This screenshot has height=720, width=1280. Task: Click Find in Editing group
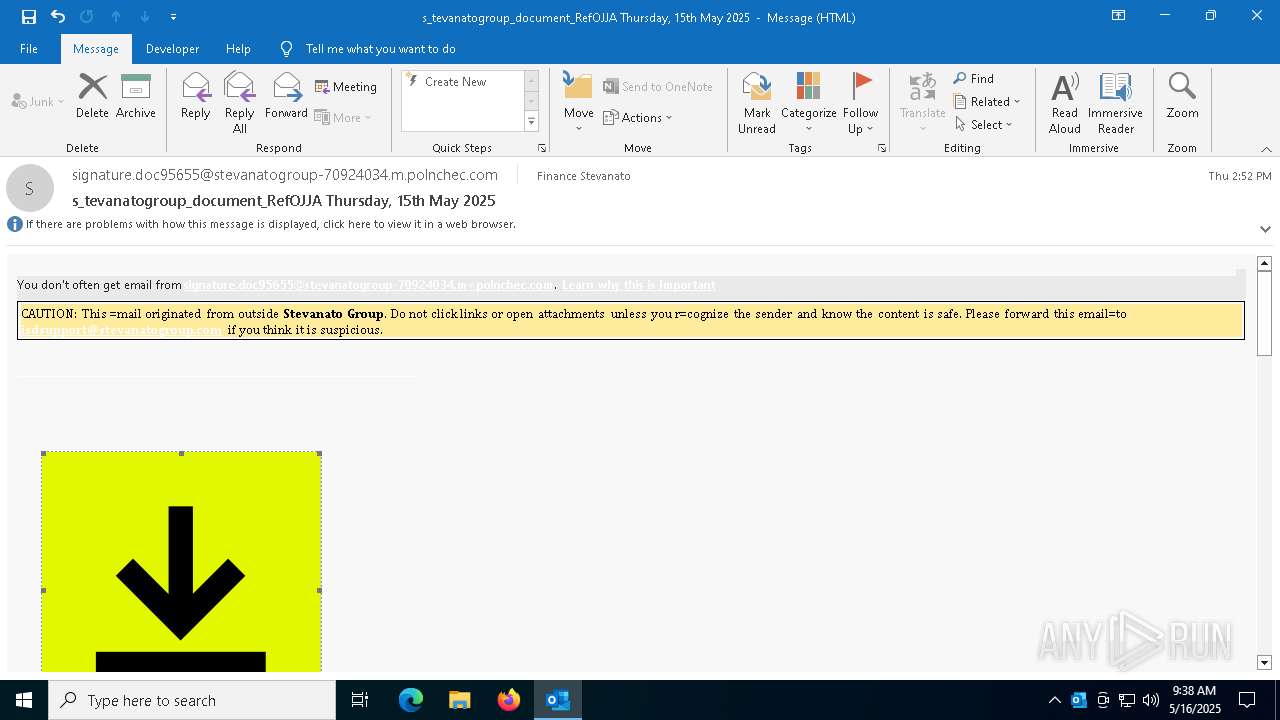click(974, 78)
